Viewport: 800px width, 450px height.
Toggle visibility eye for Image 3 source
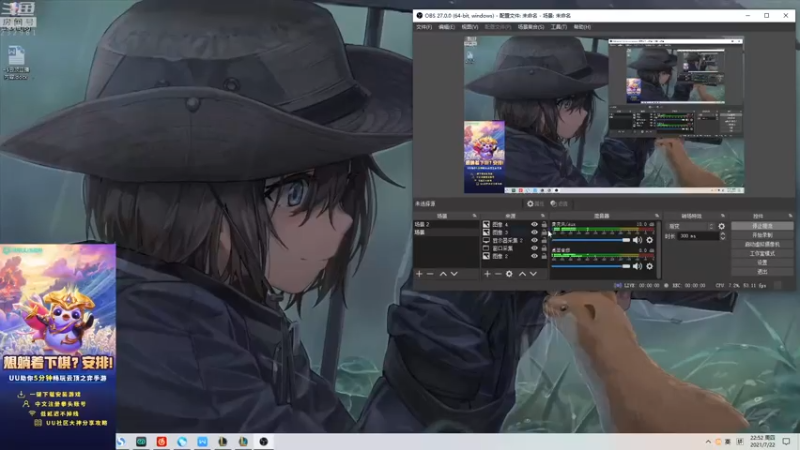(x=534, y=232)
